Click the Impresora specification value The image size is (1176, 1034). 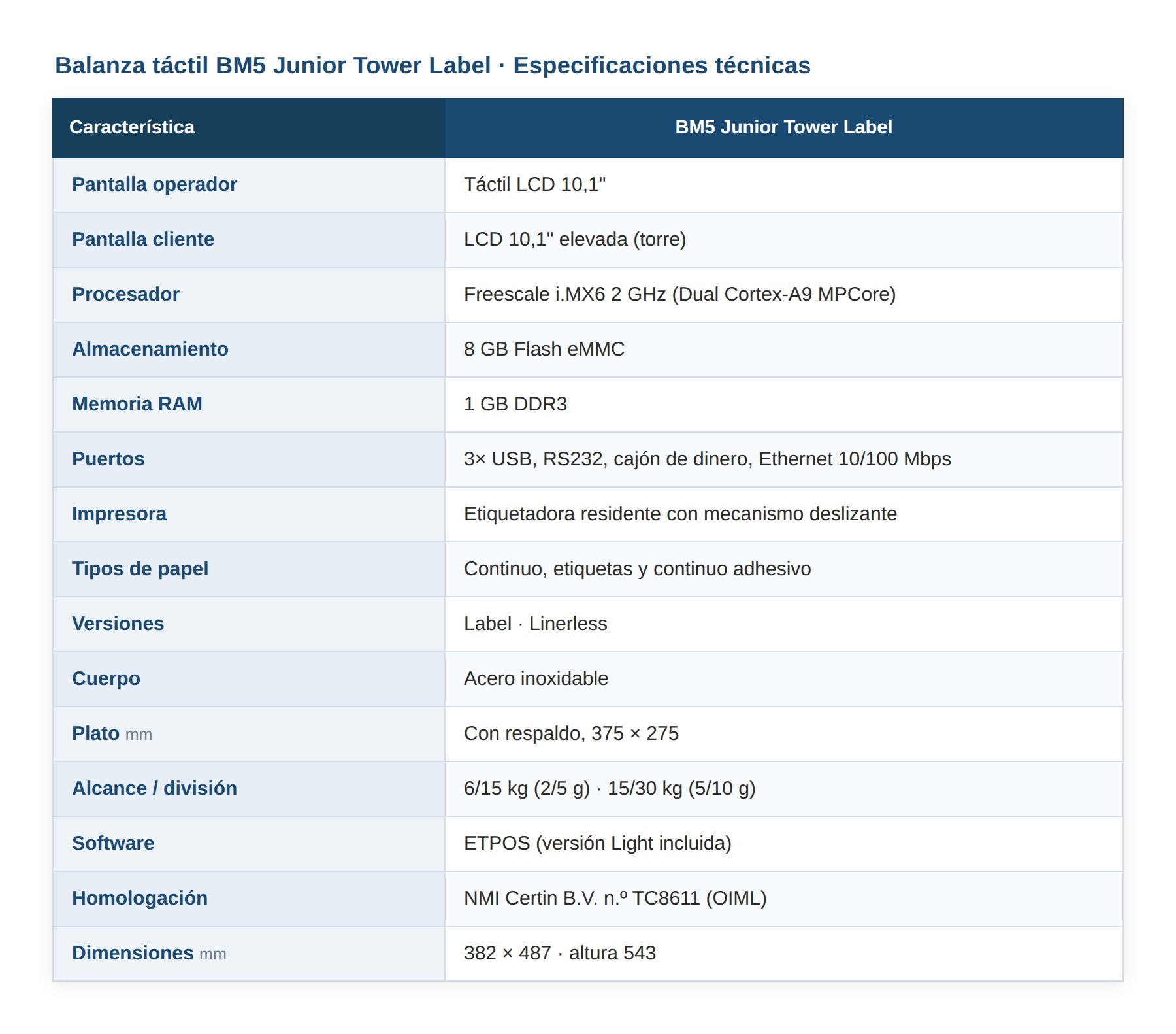coord(680,514)
